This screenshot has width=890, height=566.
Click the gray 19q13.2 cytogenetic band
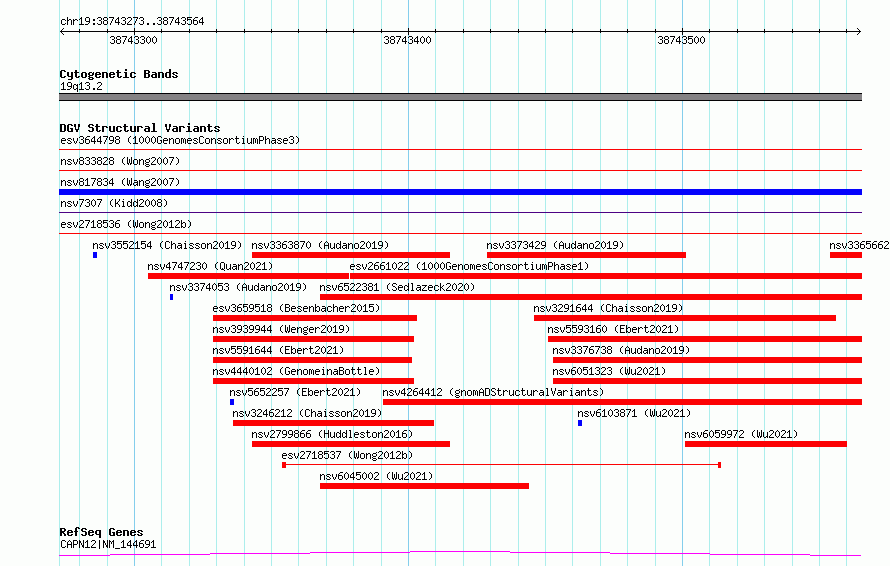(460, 97)
